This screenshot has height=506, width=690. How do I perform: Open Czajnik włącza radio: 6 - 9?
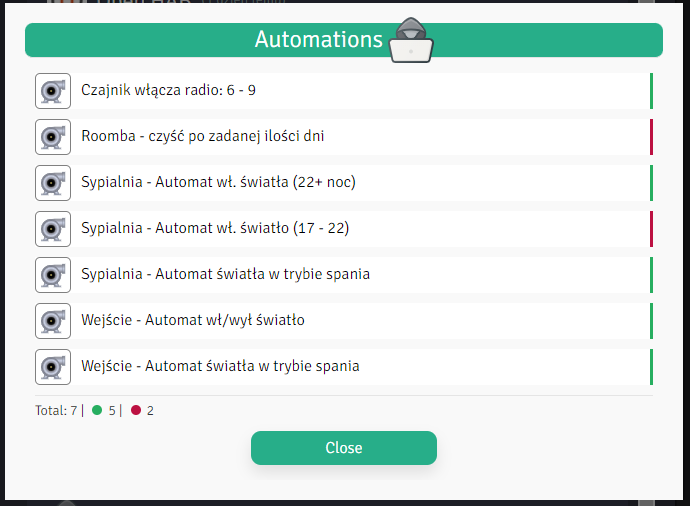point(168,91)
